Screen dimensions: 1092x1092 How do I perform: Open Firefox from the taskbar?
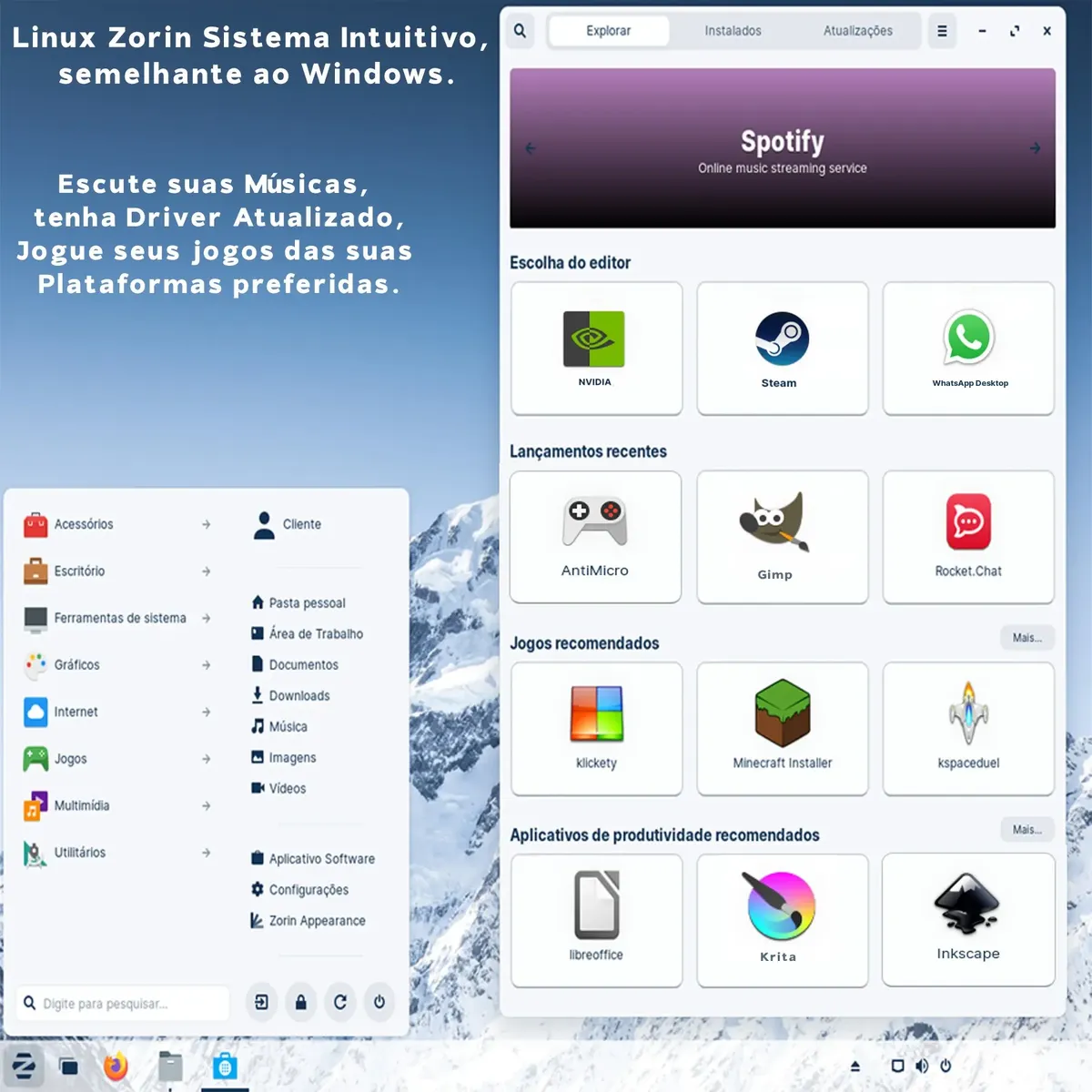click(116, 1067)
